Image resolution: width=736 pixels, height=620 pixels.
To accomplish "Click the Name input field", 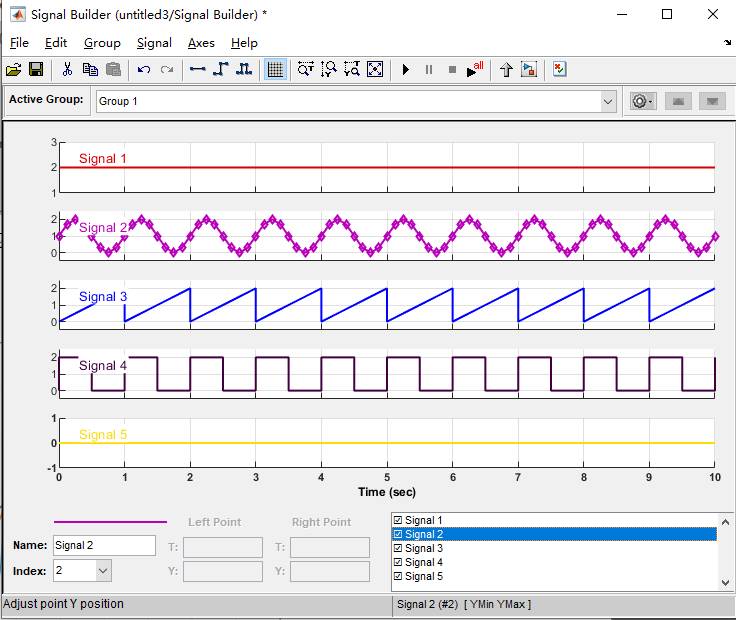I will (x=104, y=546).
